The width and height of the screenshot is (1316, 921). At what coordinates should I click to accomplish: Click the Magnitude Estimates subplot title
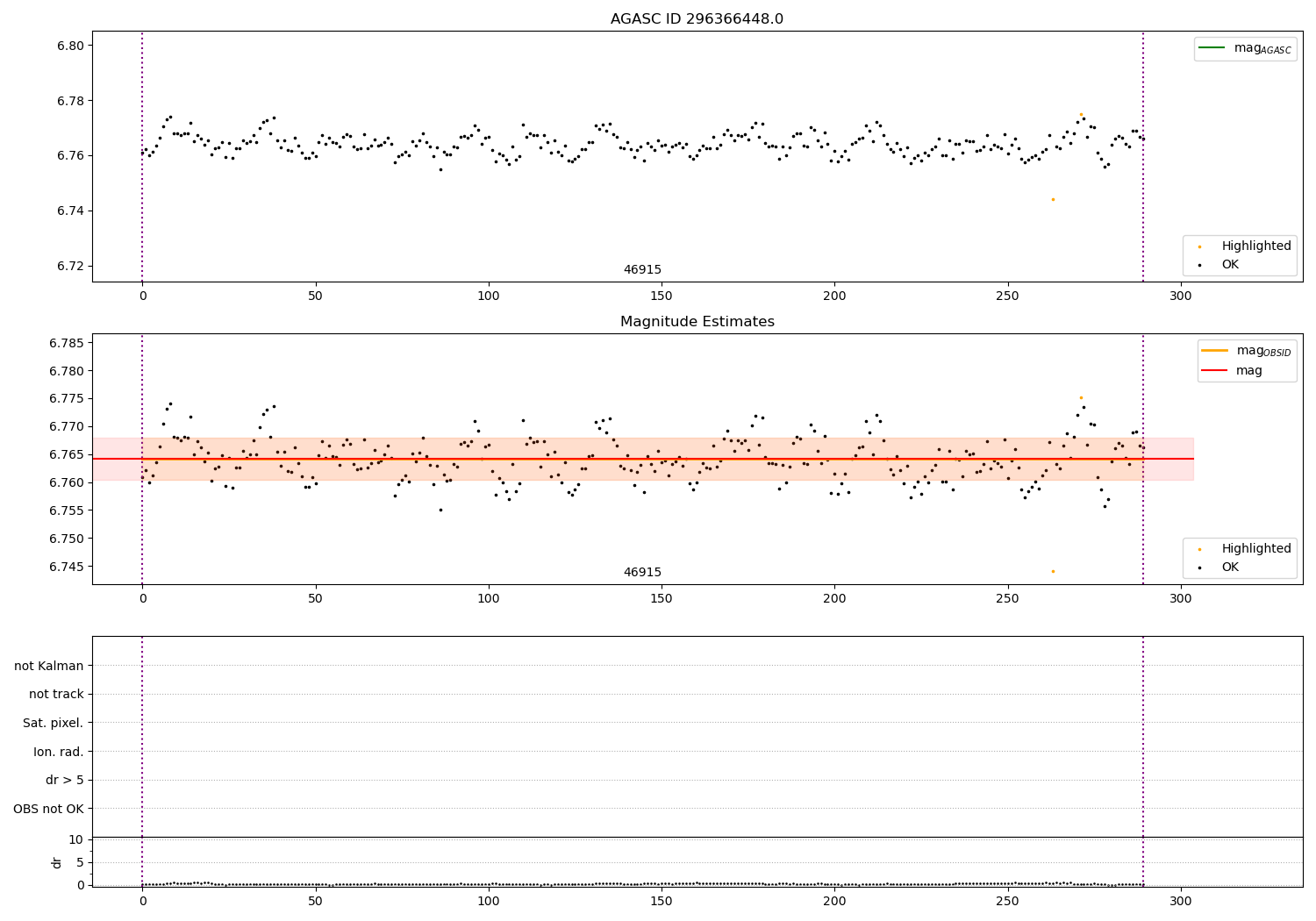(x=697, y=322)
